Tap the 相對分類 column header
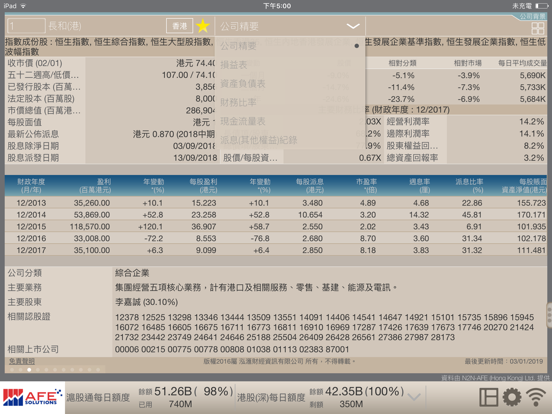Screen dimensions: 552x414 pyautogui.click(x=402, y=63)
